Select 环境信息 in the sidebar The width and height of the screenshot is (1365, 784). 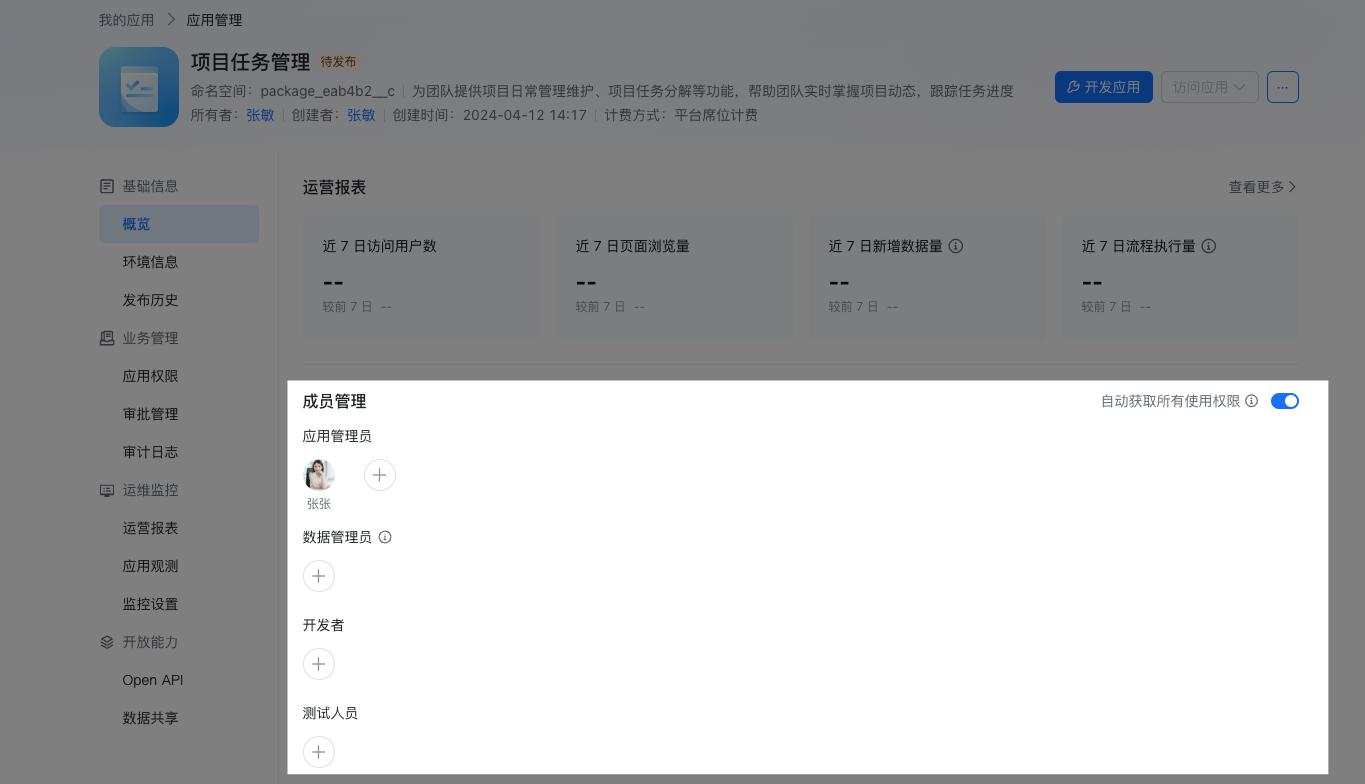click(x=150, y=262)
